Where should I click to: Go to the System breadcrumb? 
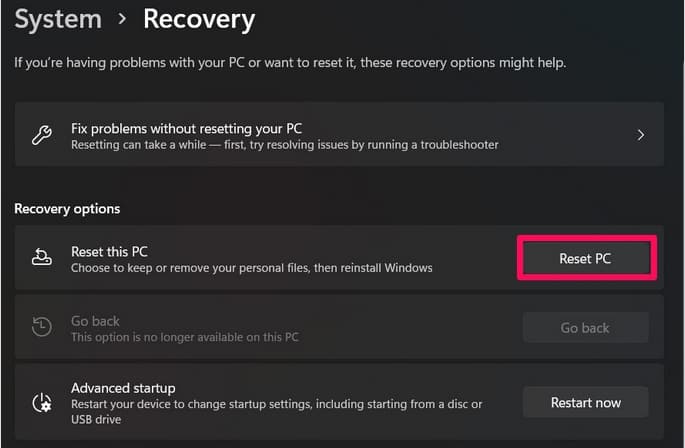(x=58, y=19)
